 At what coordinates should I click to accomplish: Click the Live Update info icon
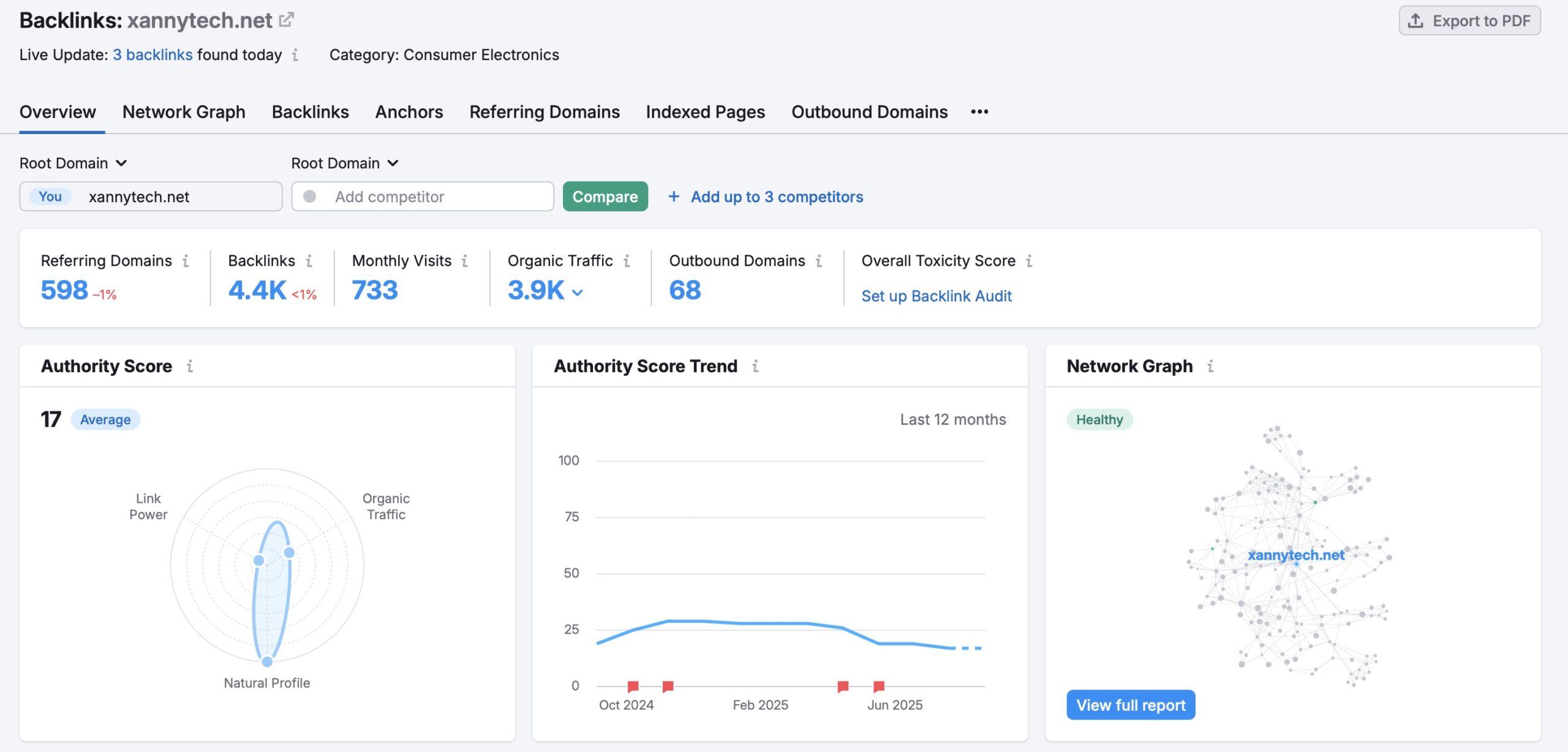pos(295,55)
